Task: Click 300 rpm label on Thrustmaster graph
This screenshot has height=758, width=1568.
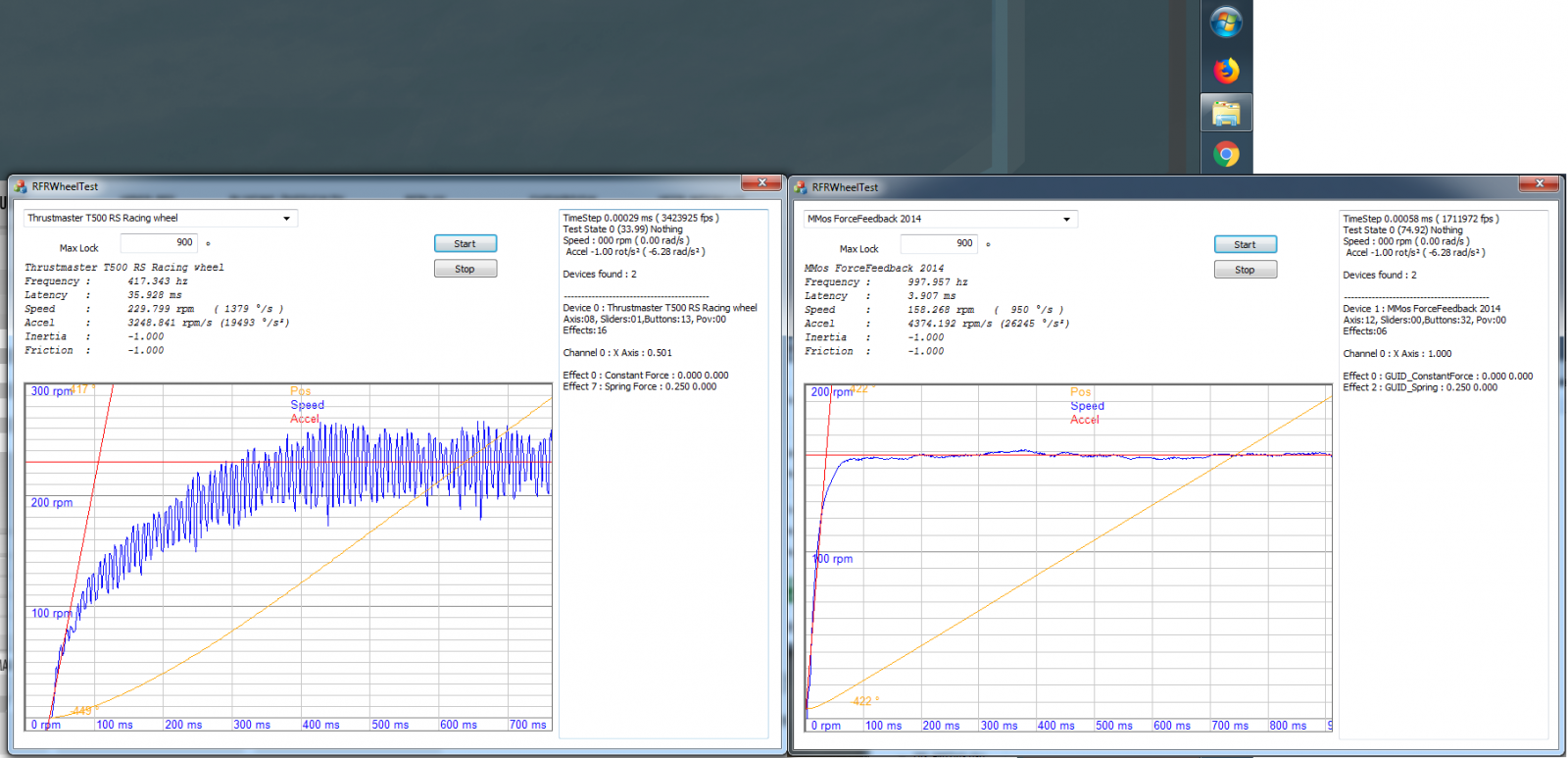Action: [51, 391]
